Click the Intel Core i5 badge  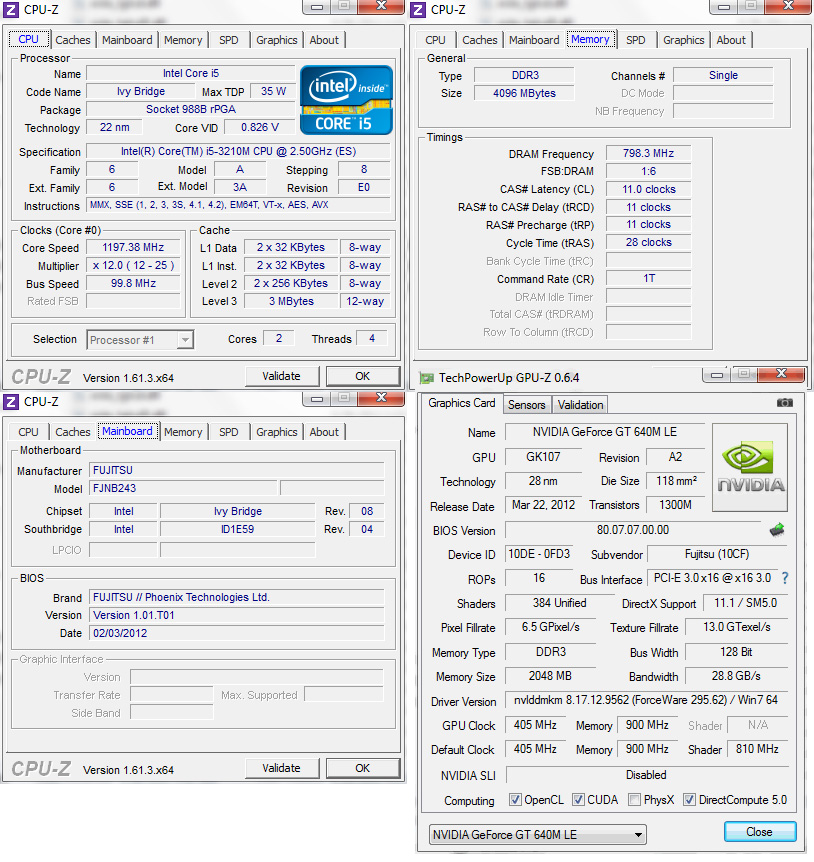point(345,99)
